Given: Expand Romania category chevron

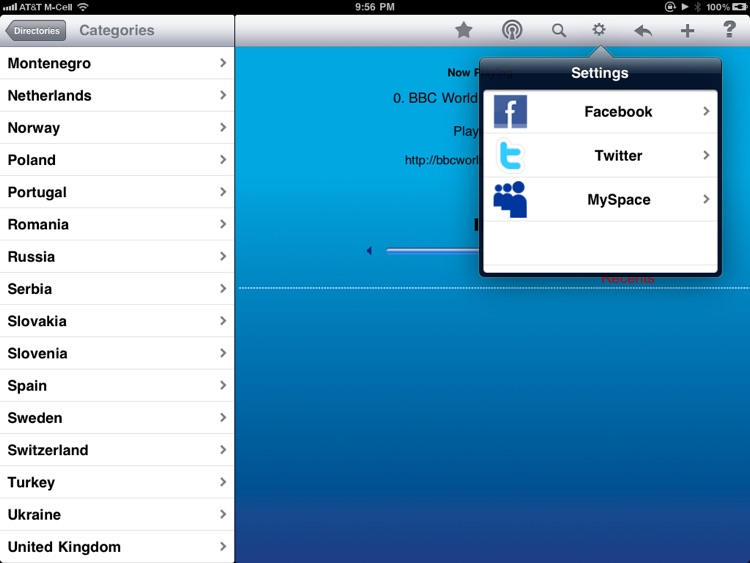Looking at the screenshot, I should [x=223, y=224].
